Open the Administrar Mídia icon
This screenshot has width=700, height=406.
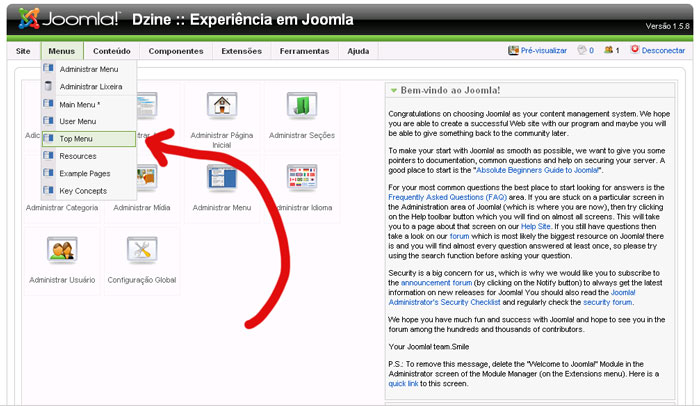147,178
